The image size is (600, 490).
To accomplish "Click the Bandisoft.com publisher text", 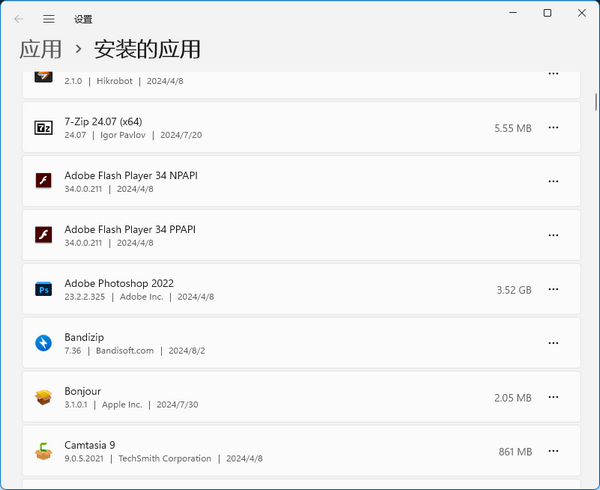I will 125,351.
